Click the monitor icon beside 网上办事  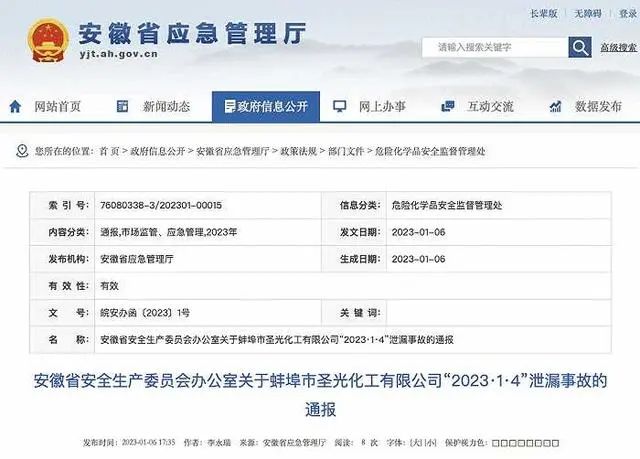[339, 106]
